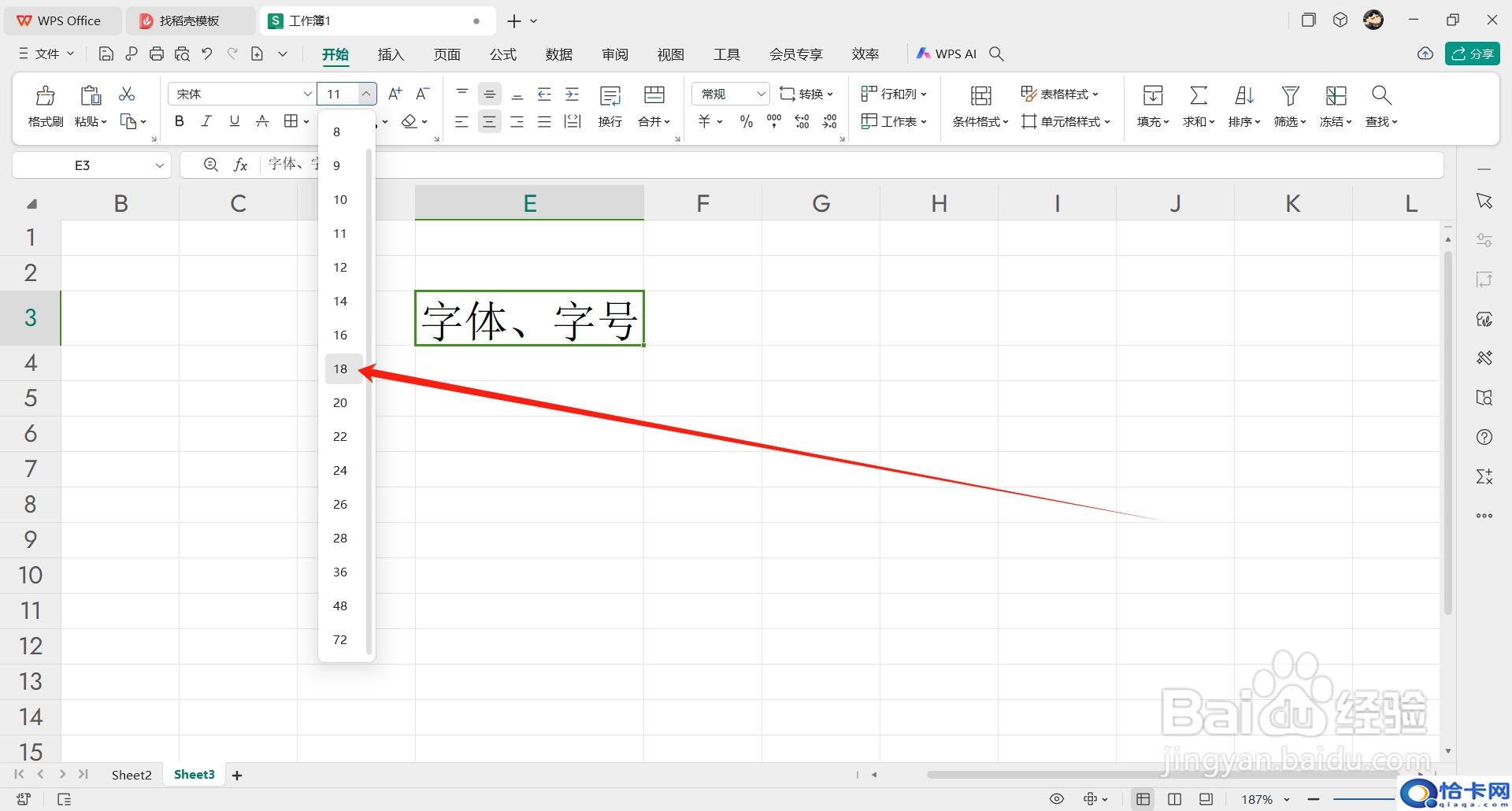Click the thousands separator 000 icon
1512x811 pixels.
pos(774,121)
